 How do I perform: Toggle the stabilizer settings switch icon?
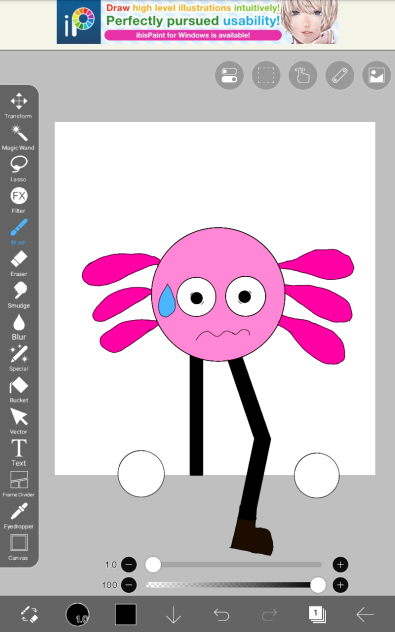[x=229, y=75]
